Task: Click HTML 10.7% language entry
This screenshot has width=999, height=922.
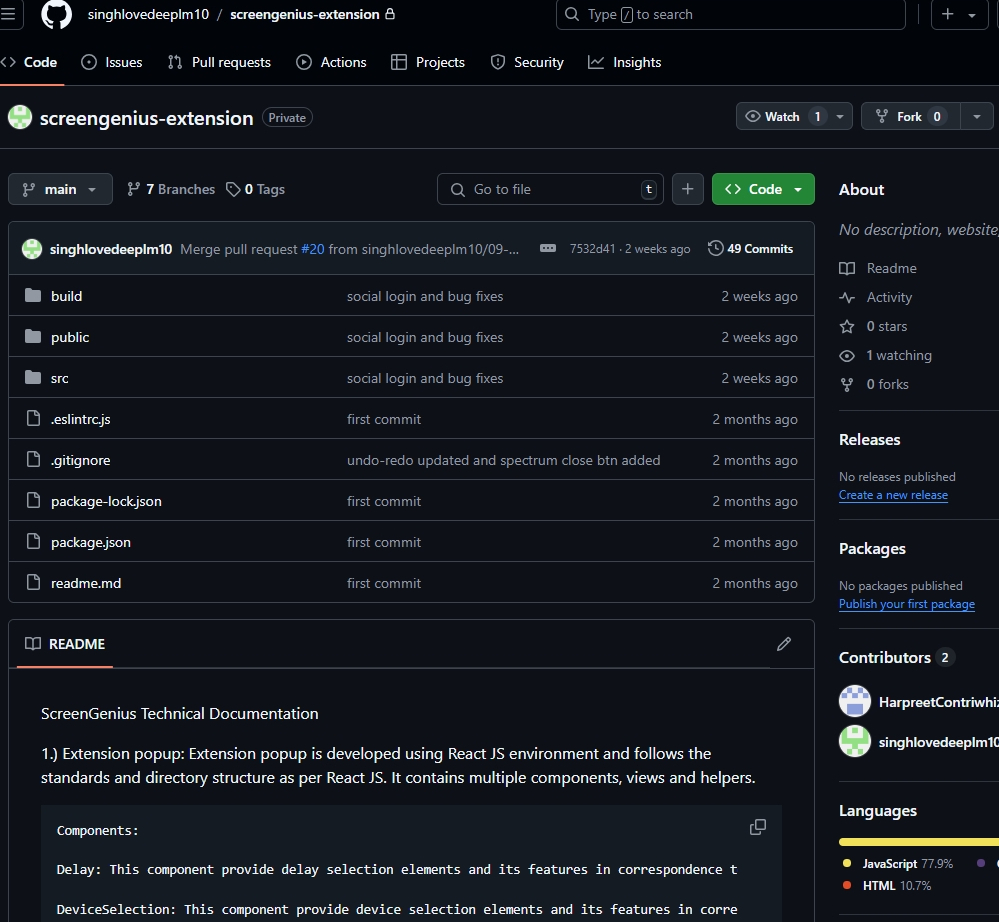Action: coord(887,886)
